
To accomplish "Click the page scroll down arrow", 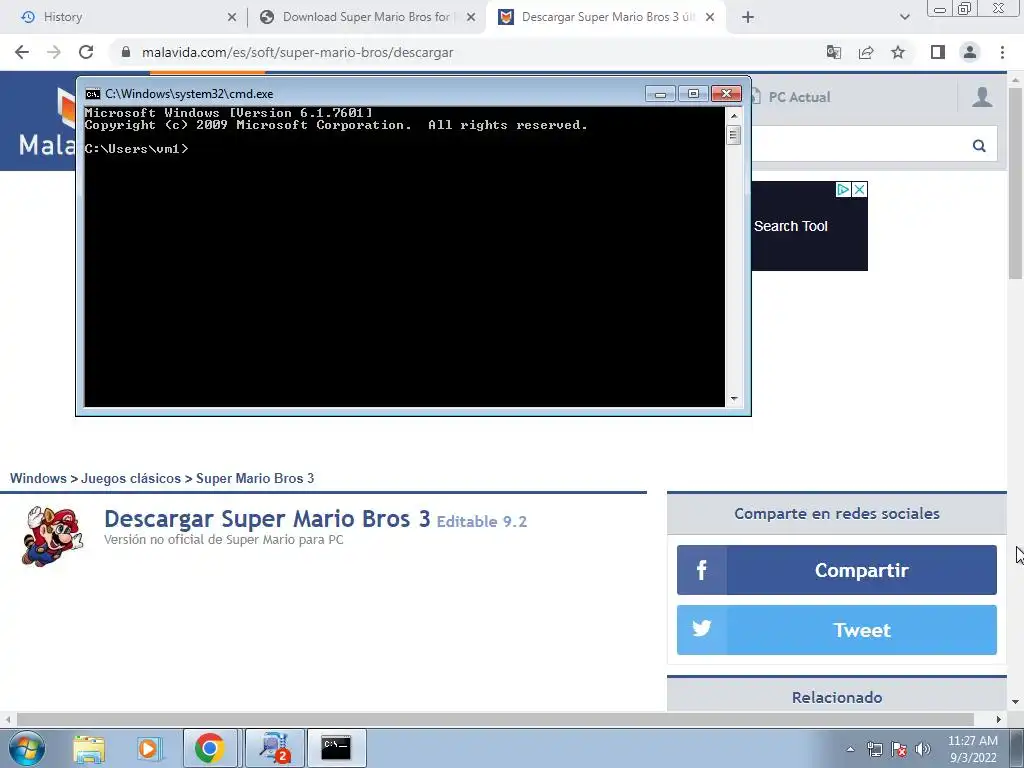I will [1016, 702].
